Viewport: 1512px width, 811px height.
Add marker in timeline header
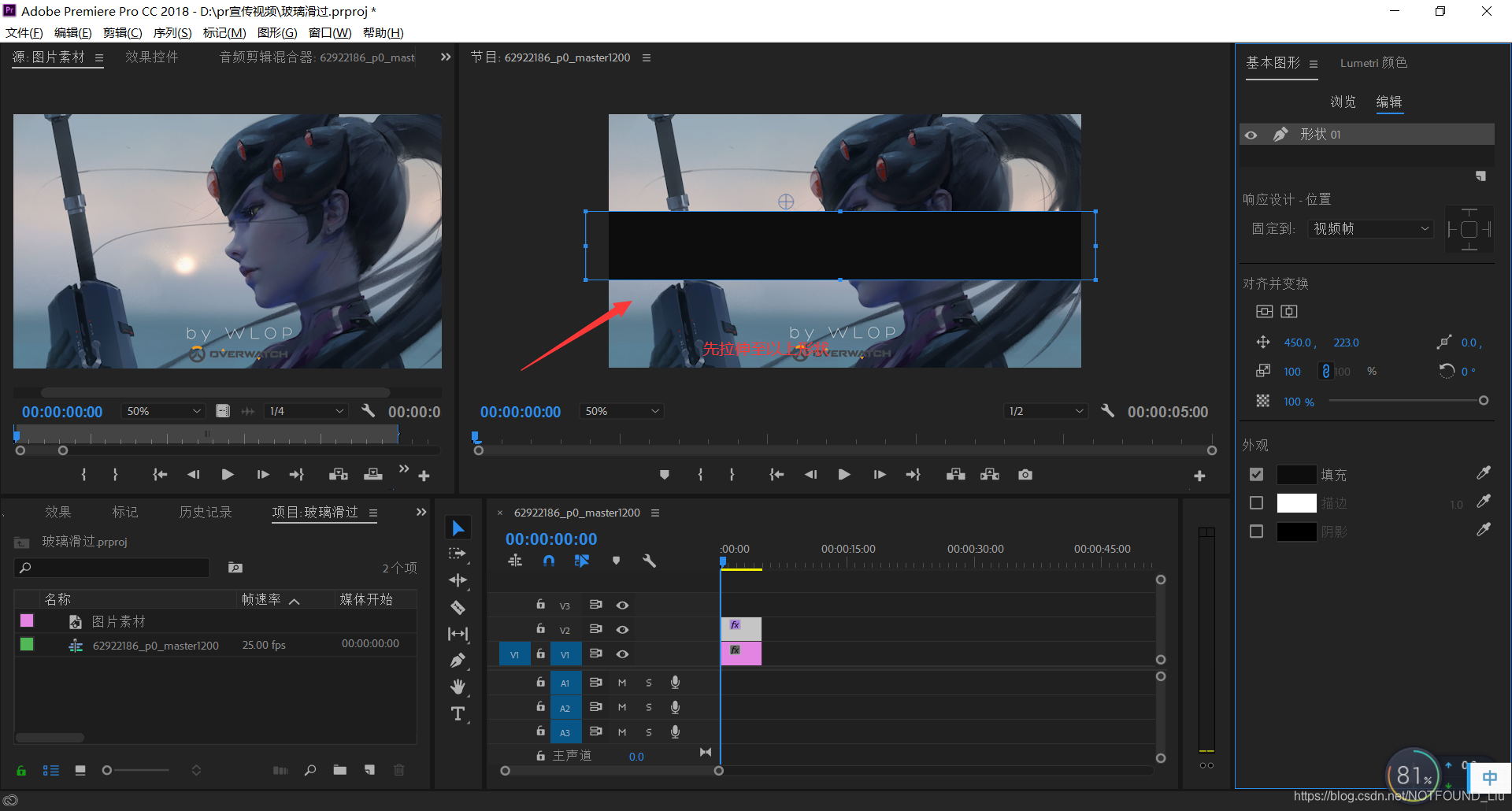pyautogui.click(x=616, y=561)
